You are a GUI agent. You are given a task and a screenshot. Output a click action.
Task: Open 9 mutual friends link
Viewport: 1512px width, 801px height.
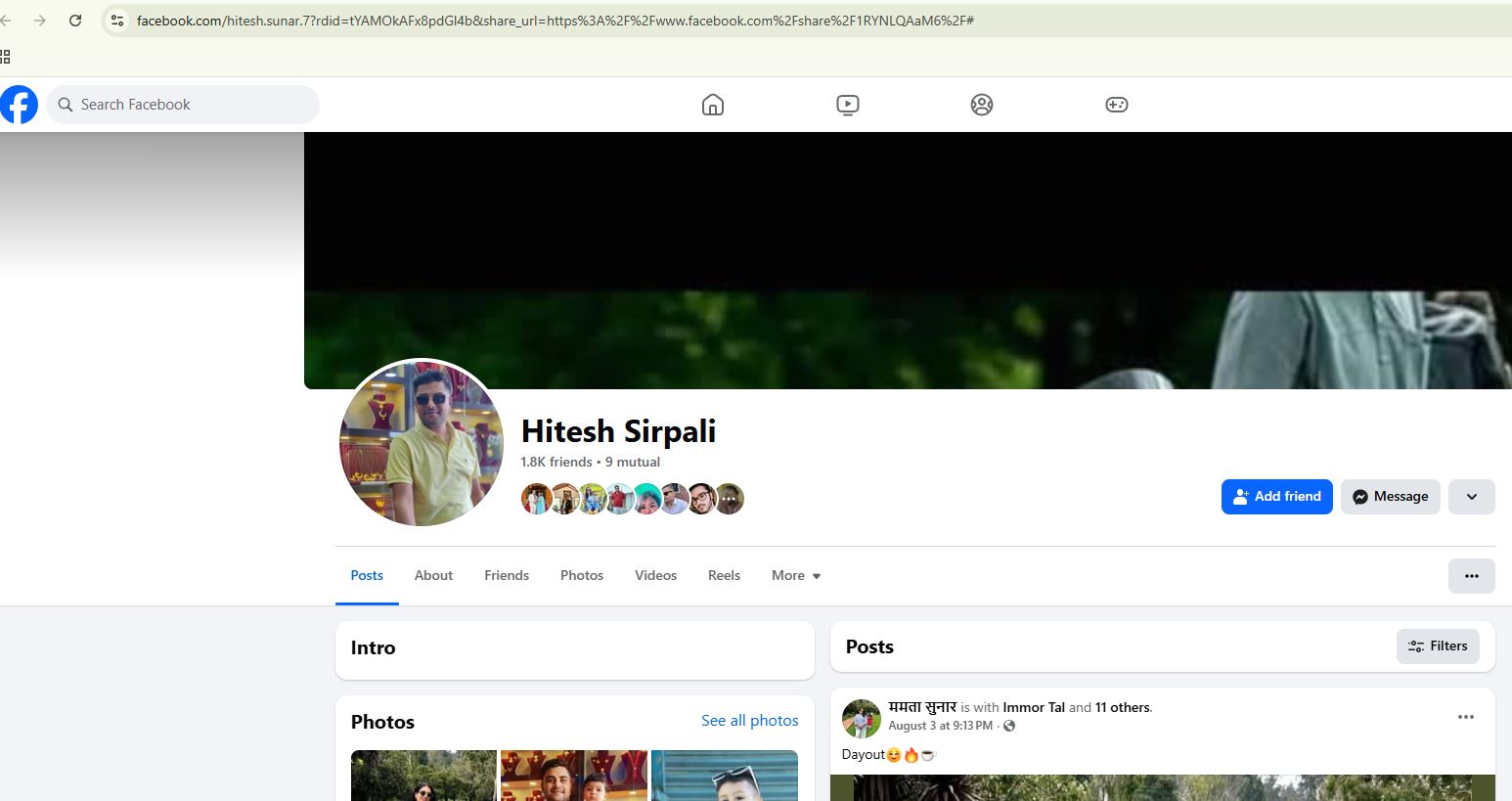[633, 462]
